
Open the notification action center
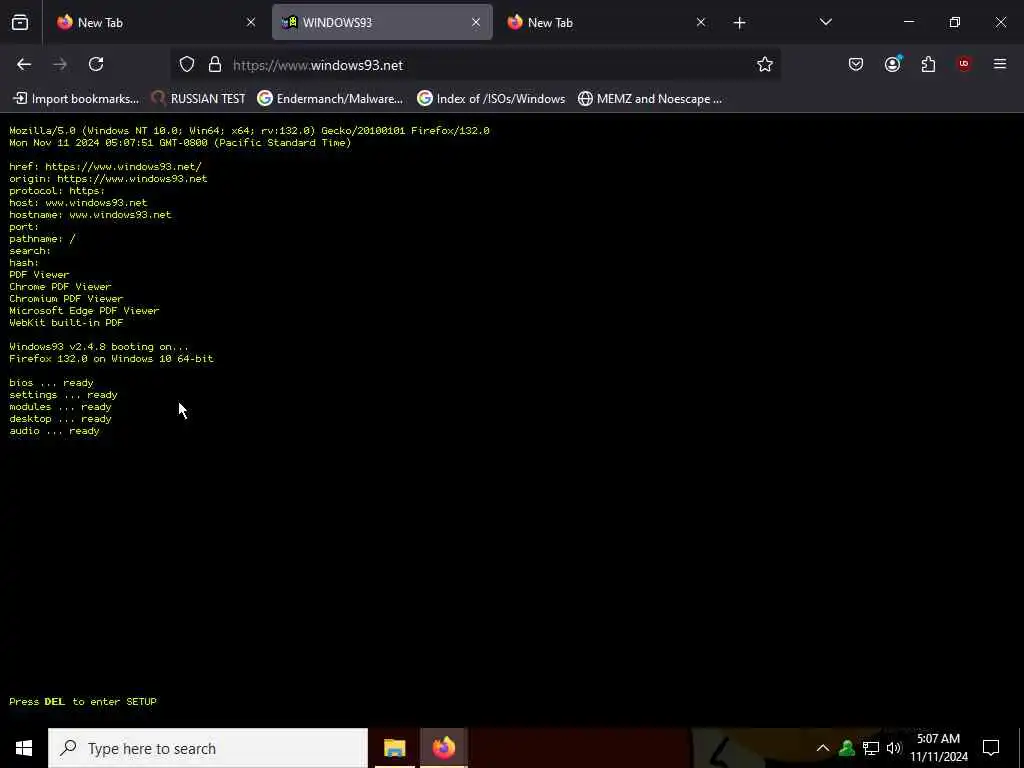(991, 748)
